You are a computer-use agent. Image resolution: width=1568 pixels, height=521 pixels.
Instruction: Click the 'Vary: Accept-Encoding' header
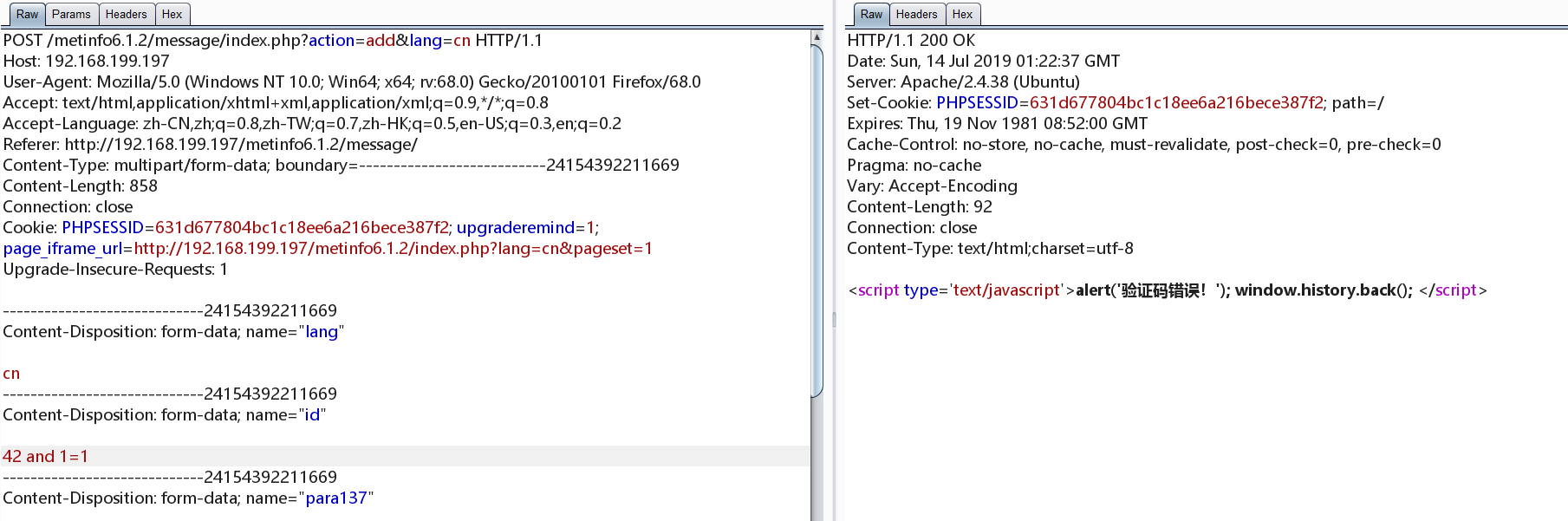coord(933,186)
